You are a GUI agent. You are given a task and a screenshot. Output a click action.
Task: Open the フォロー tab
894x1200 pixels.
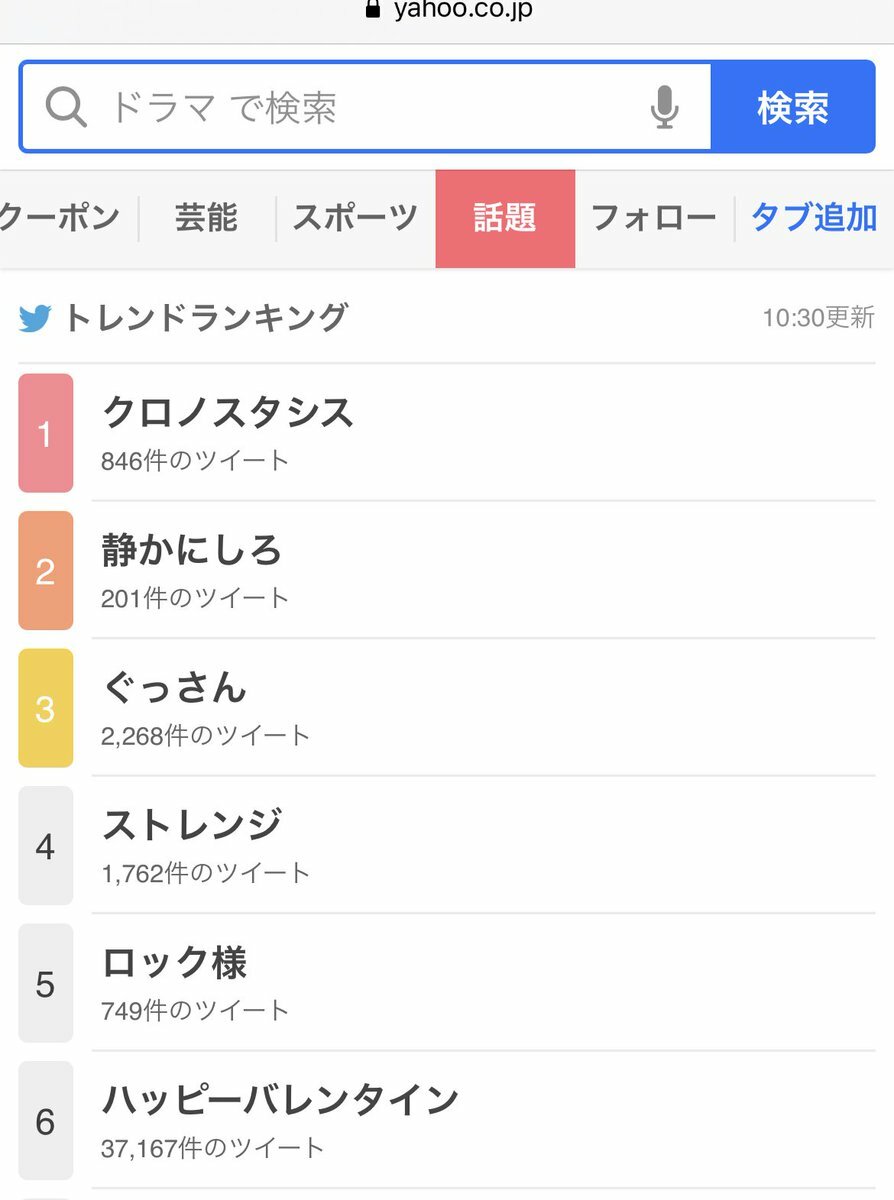[654, 218]
